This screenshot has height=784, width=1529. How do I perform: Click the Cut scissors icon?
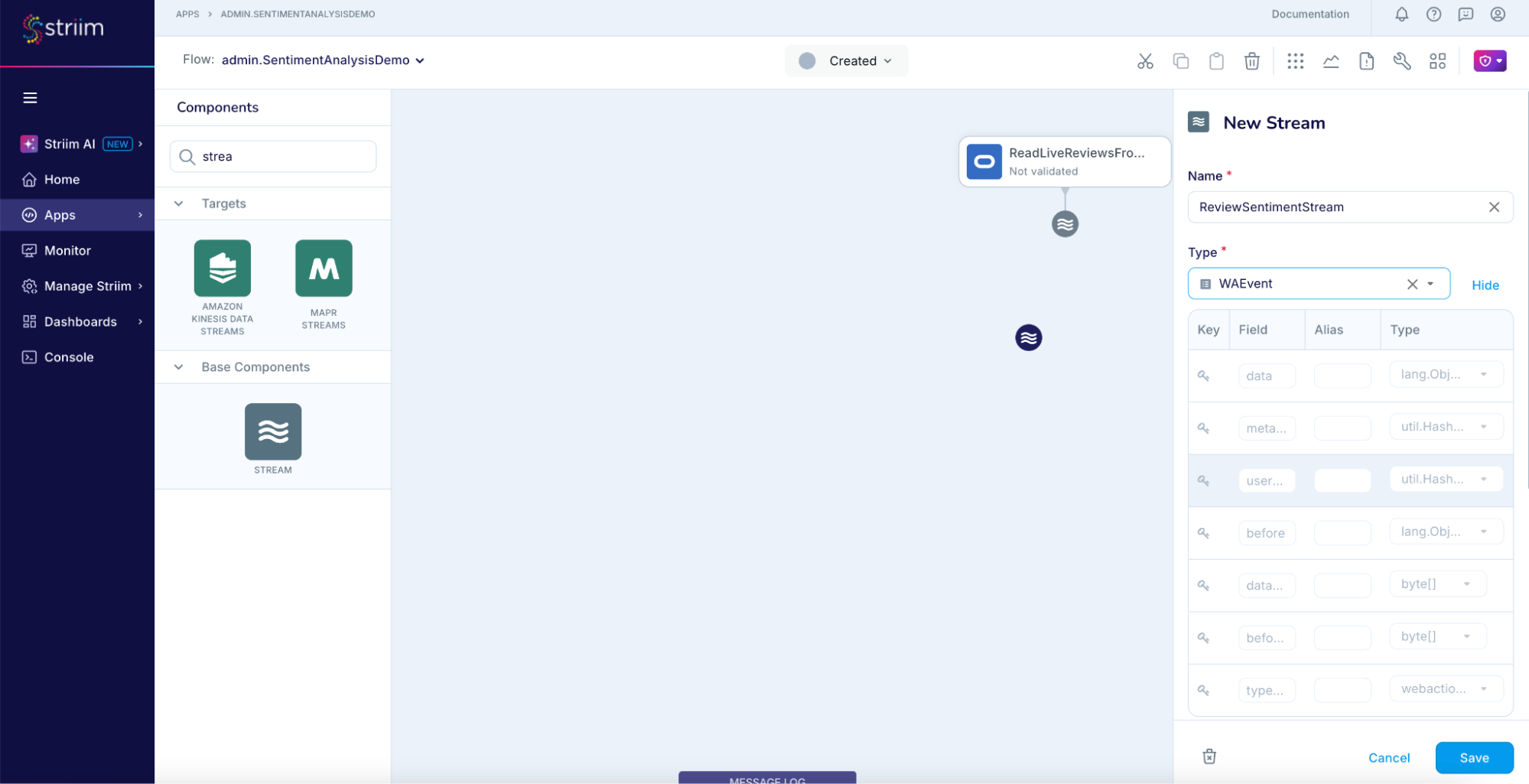1145,61
